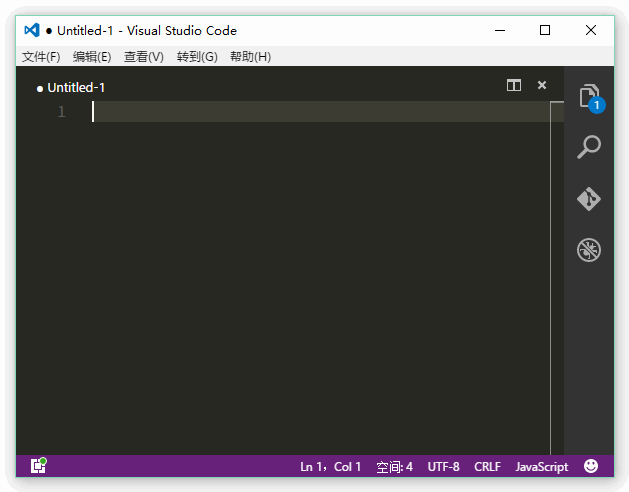629x492 pixels.
Task: Open the Search view in activity bar
Action: pos(589,147)
